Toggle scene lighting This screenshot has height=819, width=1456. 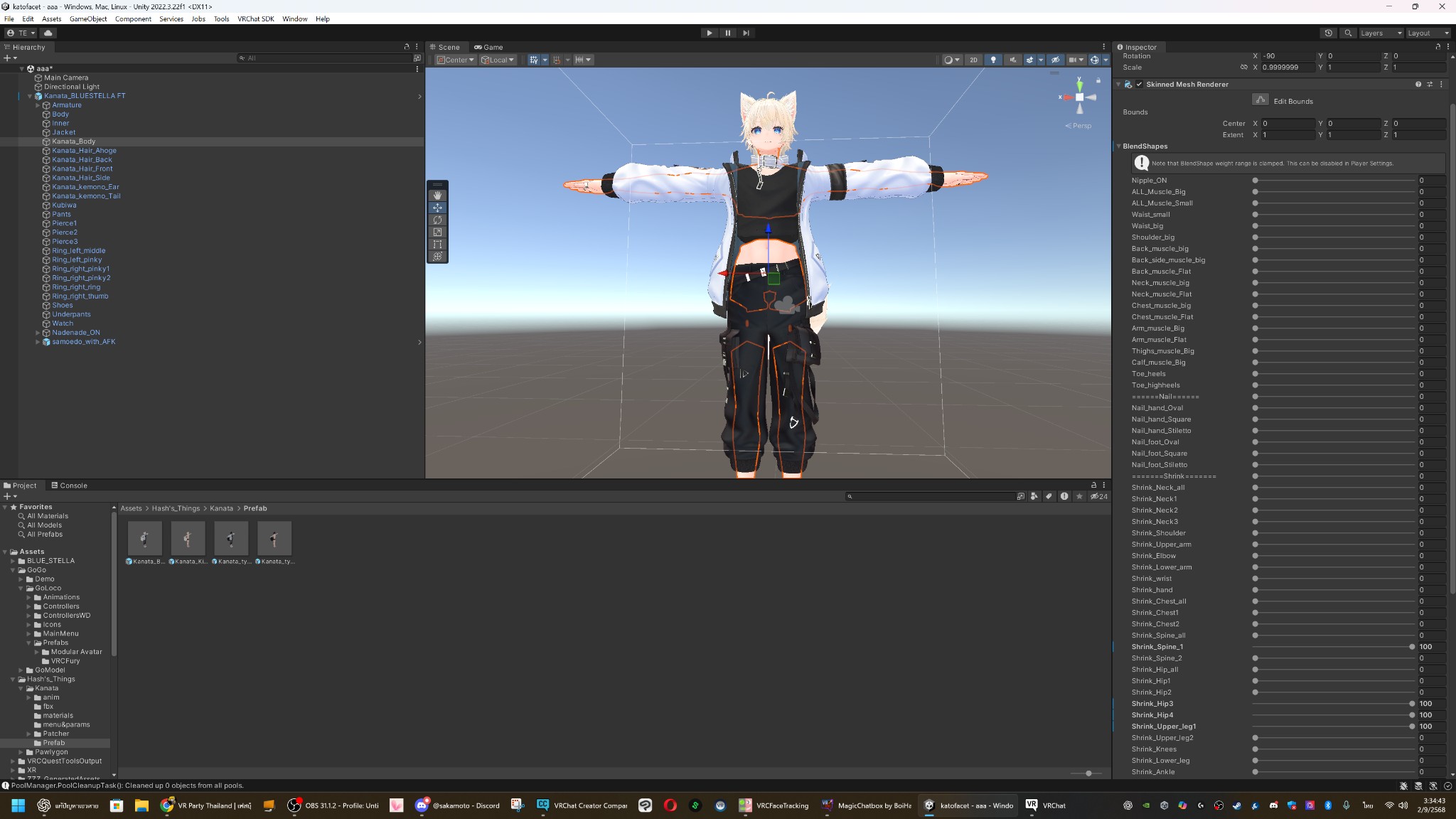pyautogui.click(x=992, y=60)
